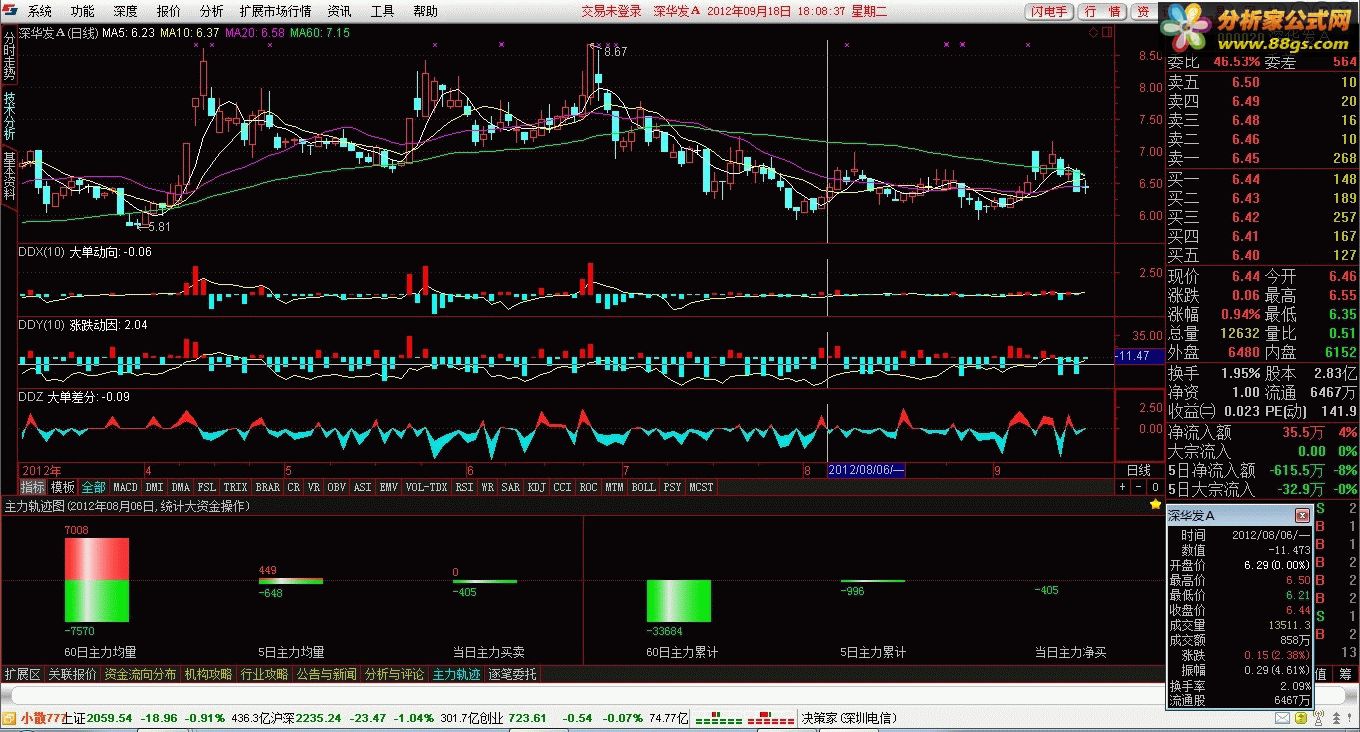Open the 主力轨迹 tab

coord(456,674)
